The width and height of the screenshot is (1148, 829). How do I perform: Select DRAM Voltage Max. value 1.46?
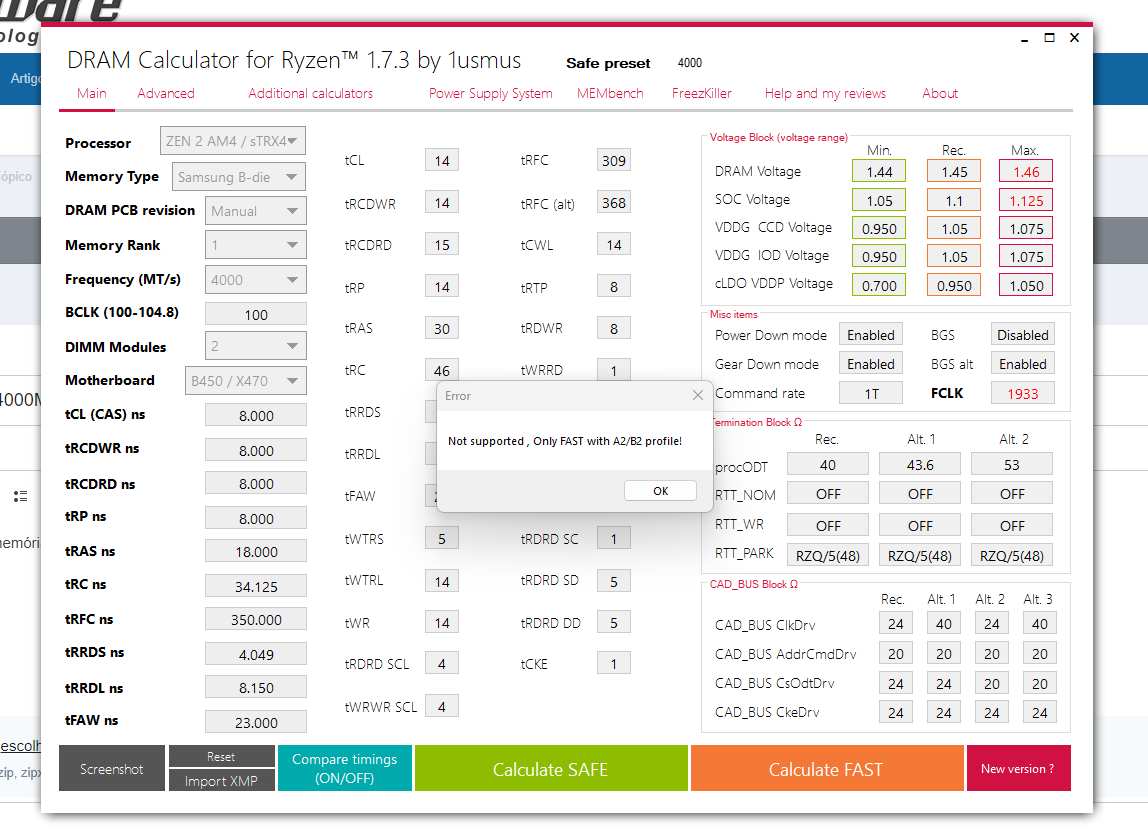pos(1026,171)
